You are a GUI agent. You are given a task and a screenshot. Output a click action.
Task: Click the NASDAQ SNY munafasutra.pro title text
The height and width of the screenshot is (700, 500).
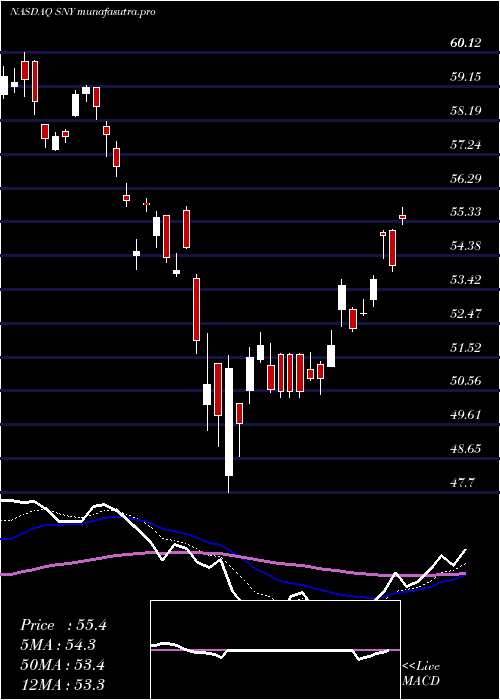coord(82,12)
